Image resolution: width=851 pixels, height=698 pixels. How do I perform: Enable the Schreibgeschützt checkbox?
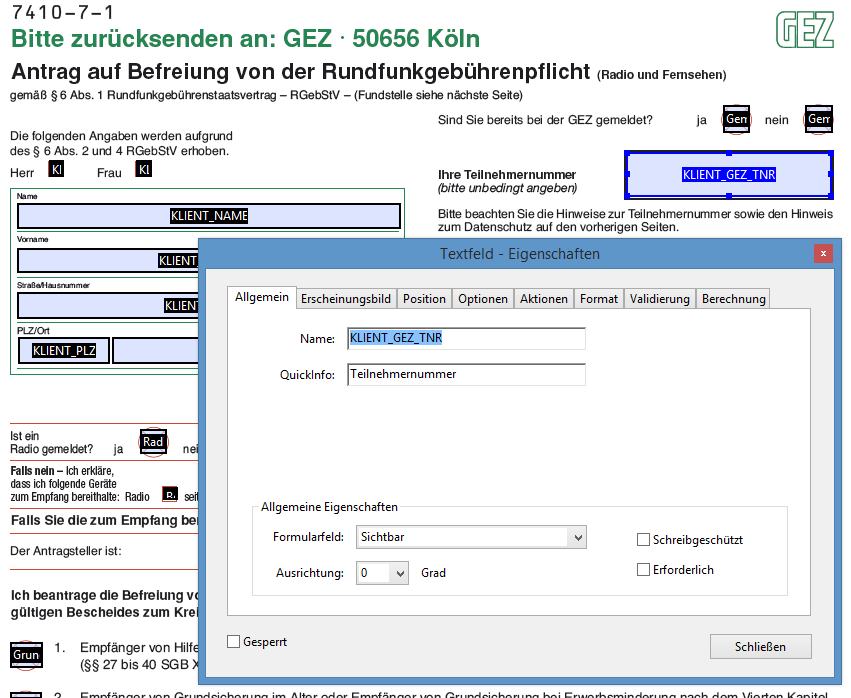click(x=643, y=540)
